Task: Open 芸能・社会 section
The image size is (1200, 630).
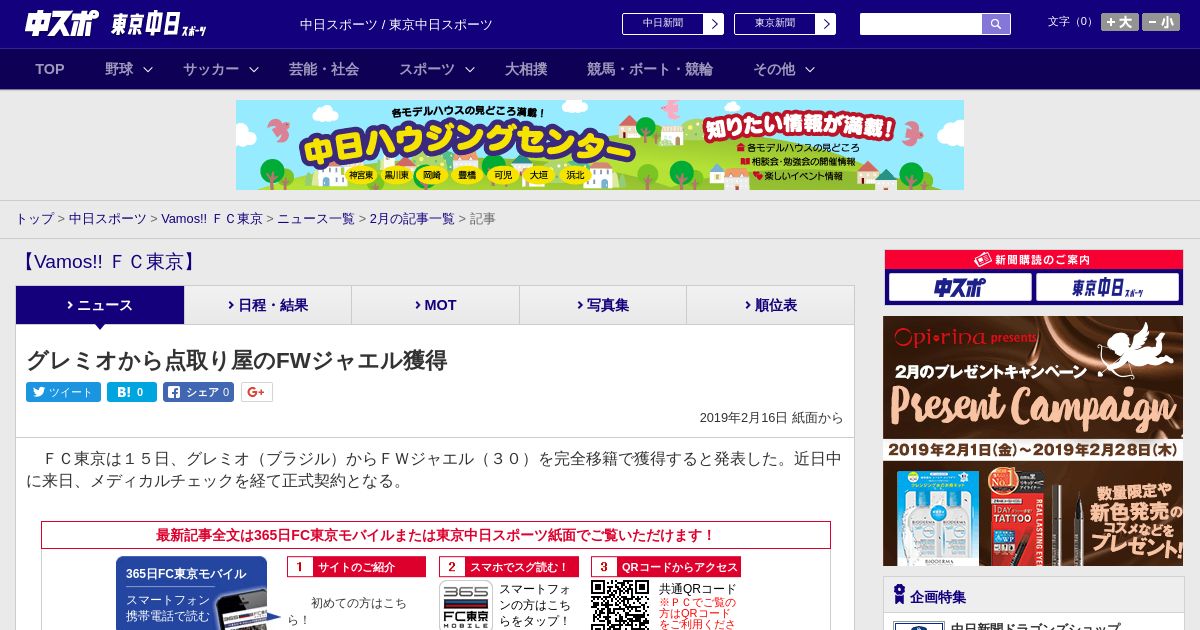Action: (324, 69)
